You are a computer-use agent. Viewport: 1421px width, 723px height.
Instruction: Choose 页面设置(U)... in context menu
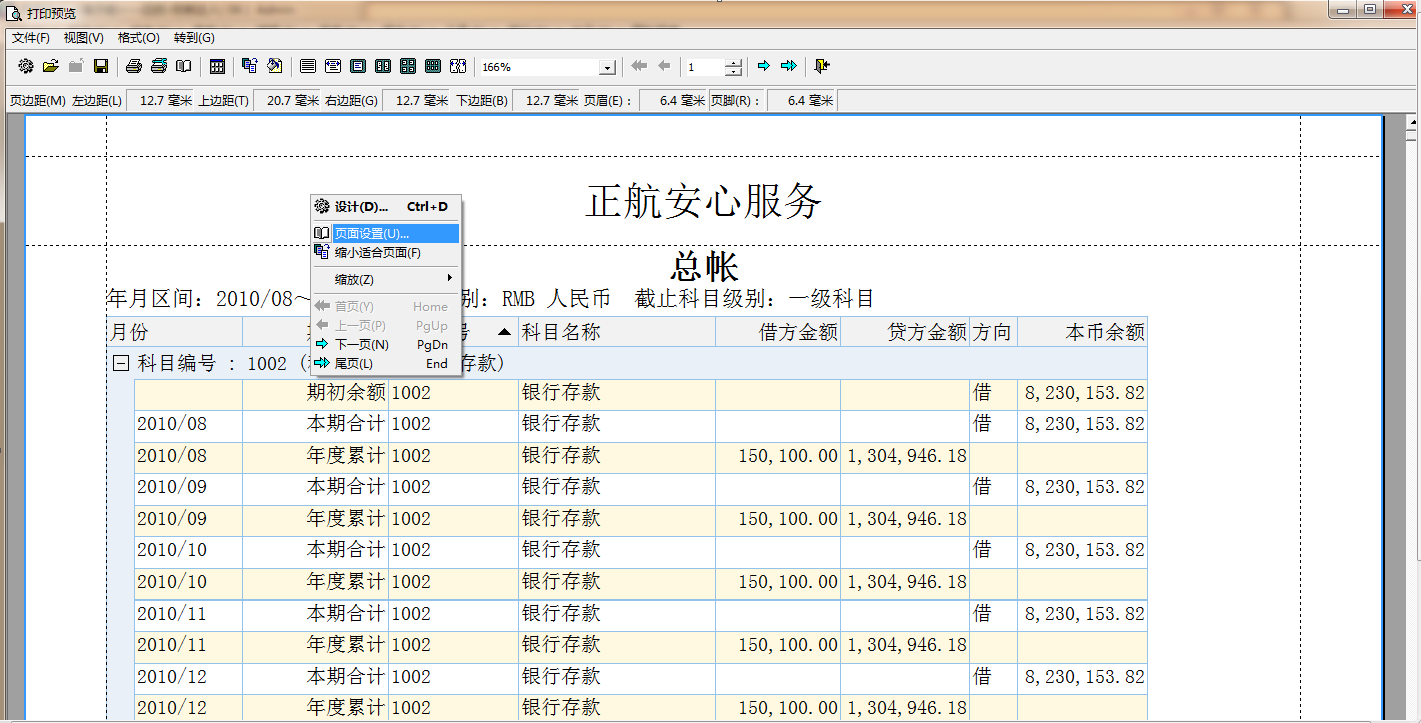tap(385, 233)
